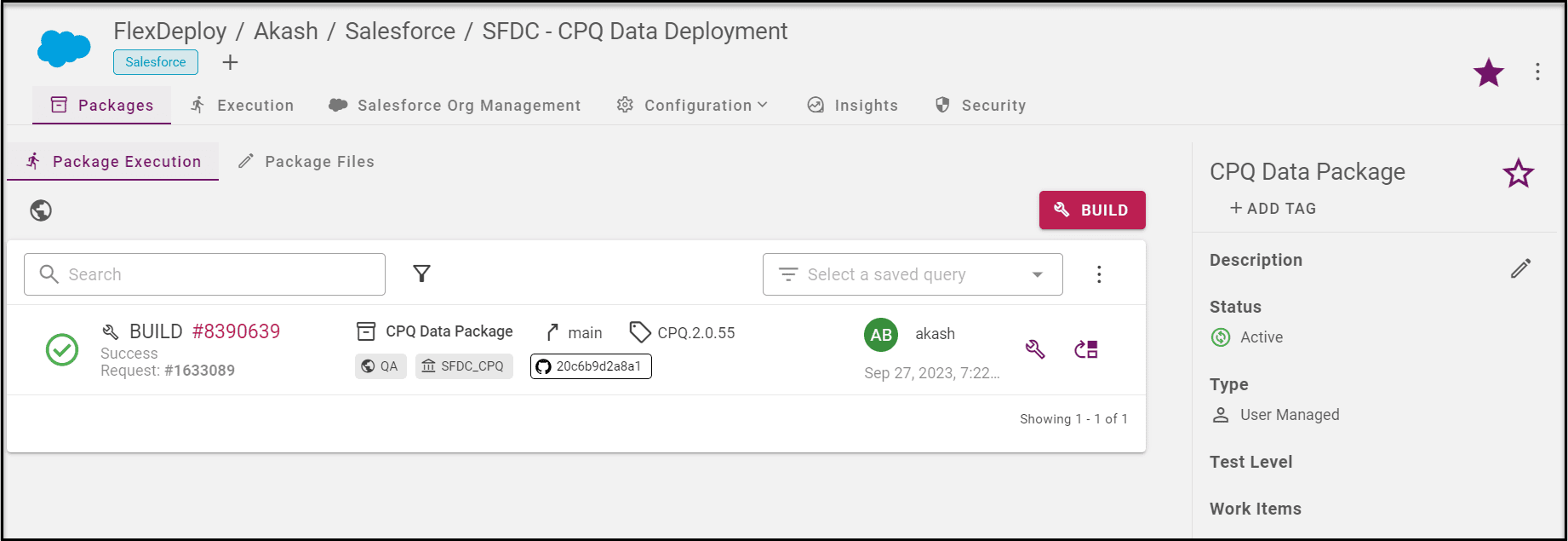Click the red BUILD button
Viewport: 1568px width, 541px height.
1092,210
